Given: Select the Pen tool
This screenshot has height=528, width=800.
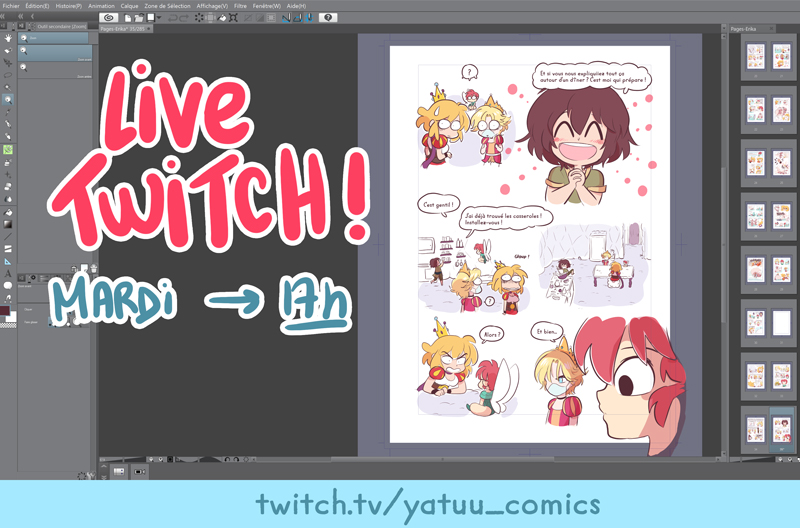Looking at the screenshot, I should 8,124.
